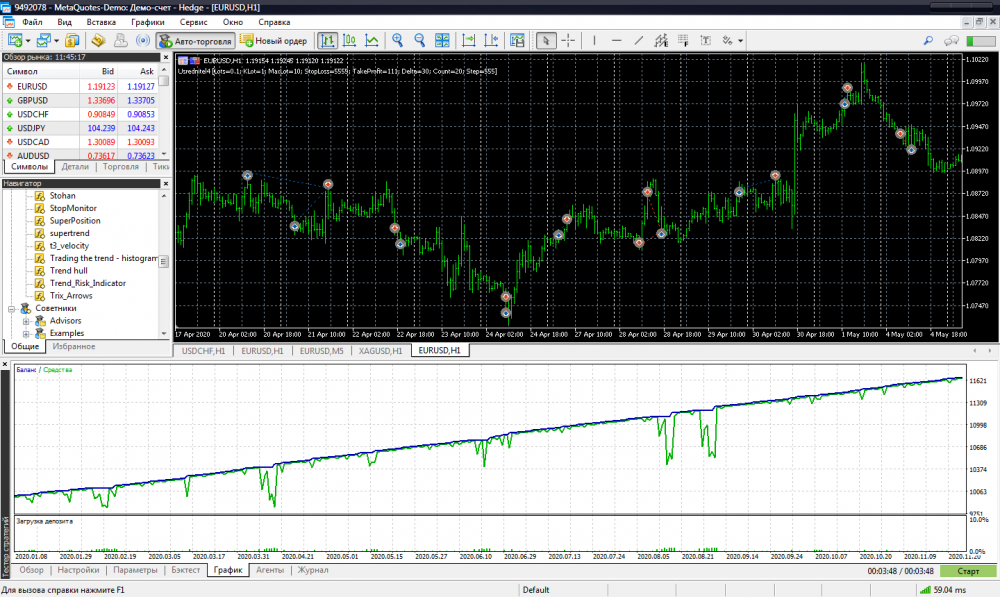This screenshot has height=597, width=1000.
Task: Click the green connection traffic progress bar
Action: pyautogui.click(x=981, y=41)
